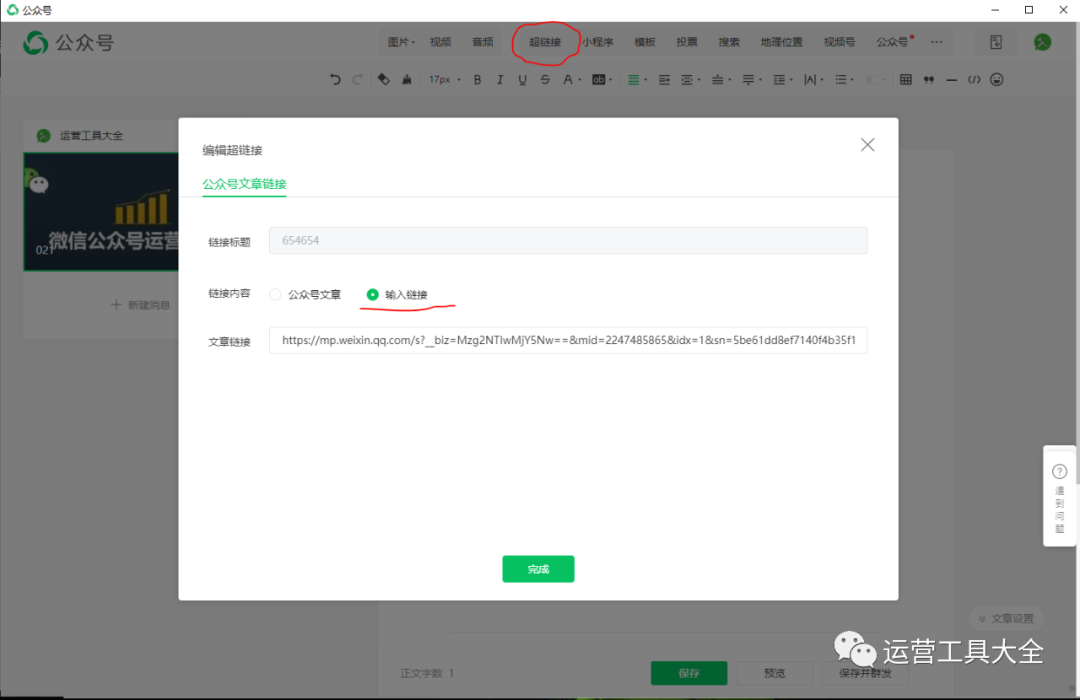This screenshot has height=700, width=1080.
Task: Open the line spacing dropdown
Action: (783, 80)
